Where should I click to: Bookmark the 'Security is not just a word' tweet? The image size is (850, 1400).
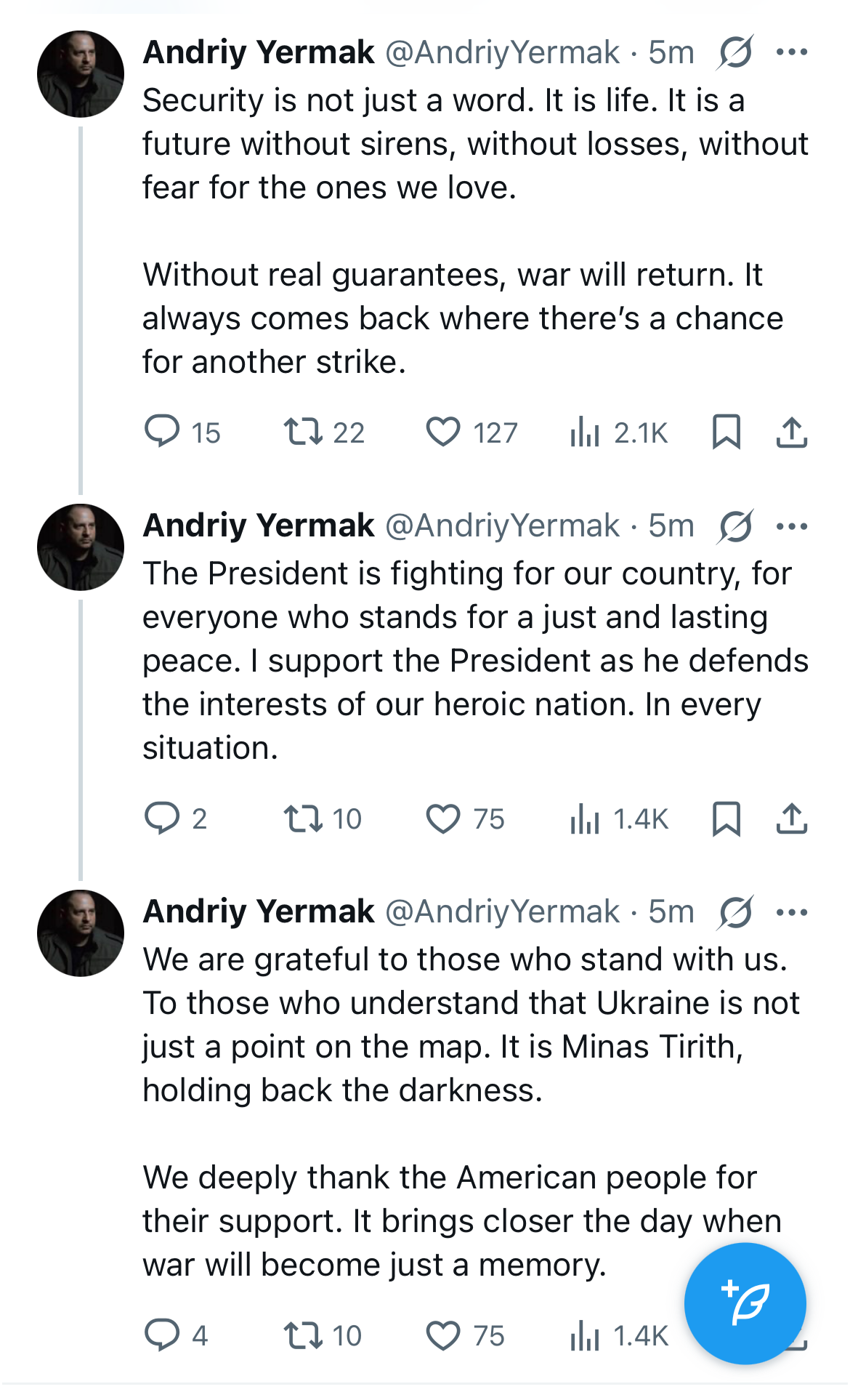pos(726,432)
